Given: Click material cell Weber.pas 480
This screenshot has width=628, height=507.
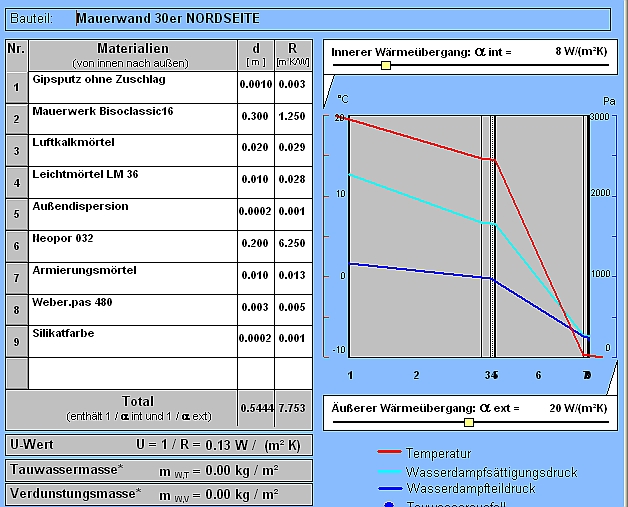Looking at the screenshot, I should (x=133, y=310).
